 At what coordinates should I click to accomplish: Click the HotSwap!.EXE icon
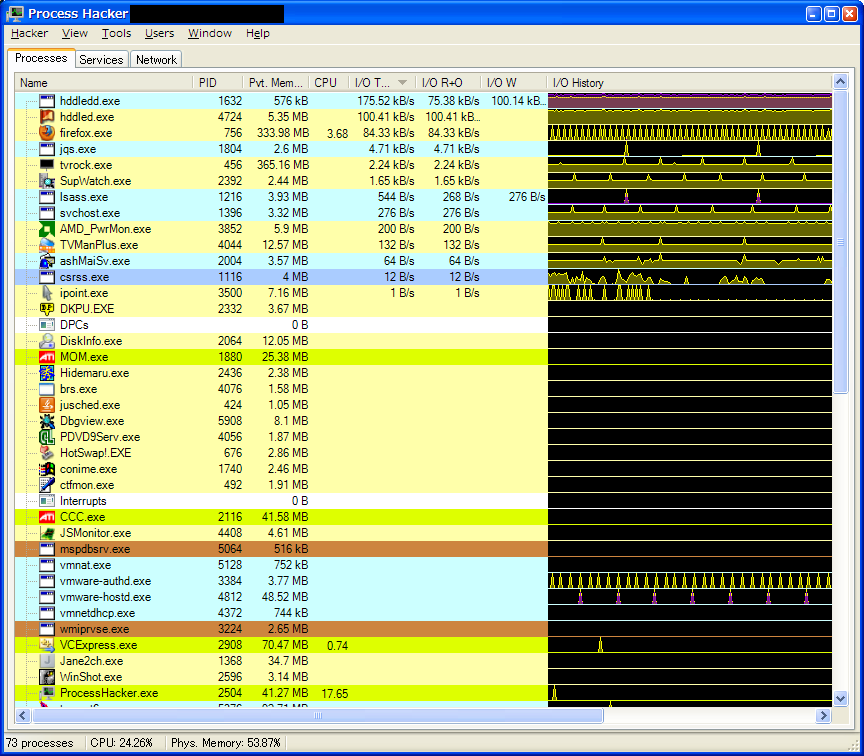[x=47, y=453]
